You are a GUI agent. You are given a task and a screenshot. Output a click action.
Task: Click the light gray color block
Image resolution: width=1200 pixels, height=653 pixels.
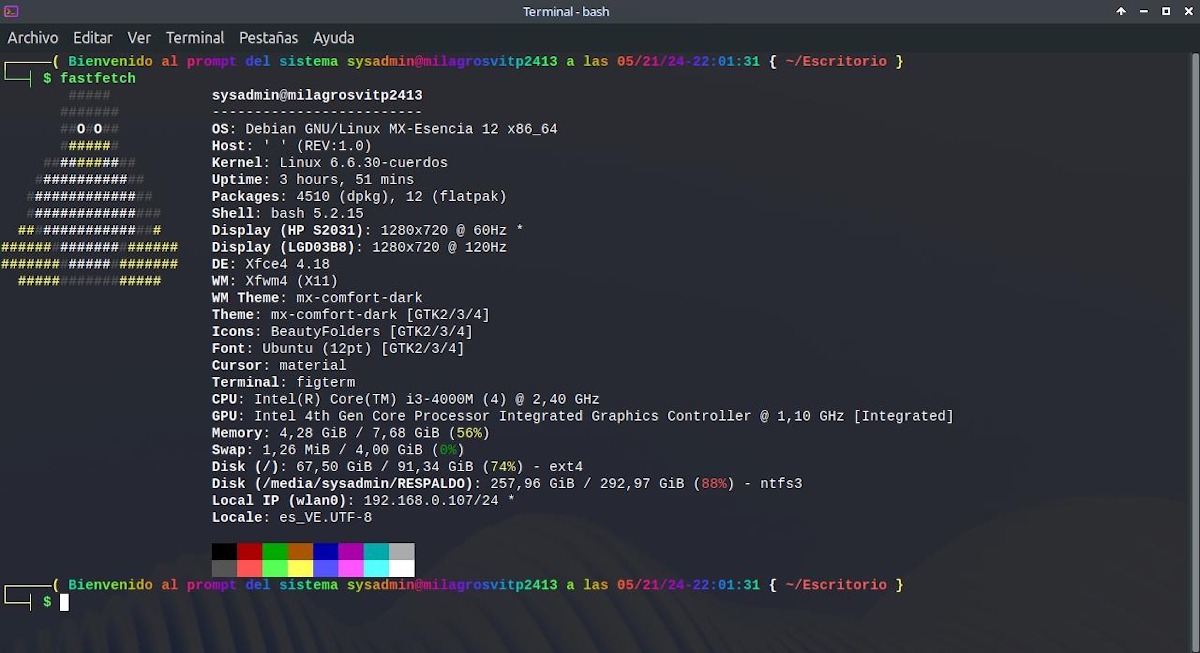click(401, 552)
